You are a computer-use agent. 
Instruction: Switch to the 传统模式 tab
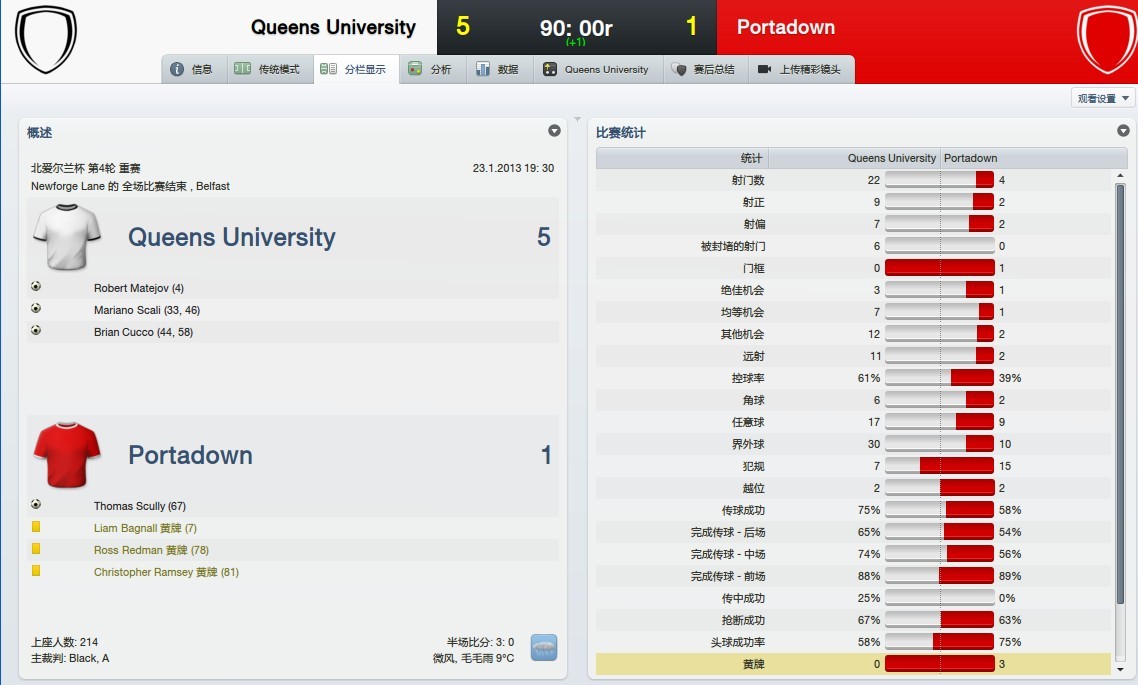(269, 69)
